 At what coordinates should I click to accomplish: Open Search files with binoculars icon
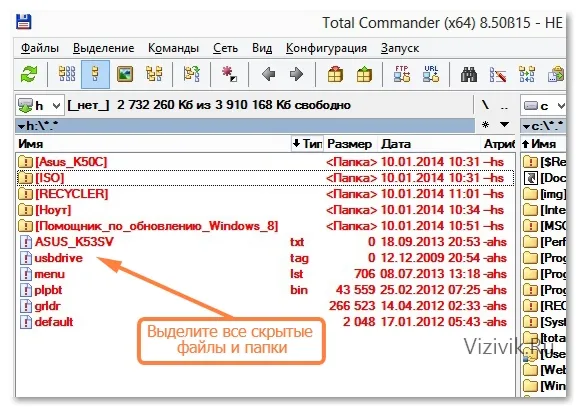click(x=469, y=75)
